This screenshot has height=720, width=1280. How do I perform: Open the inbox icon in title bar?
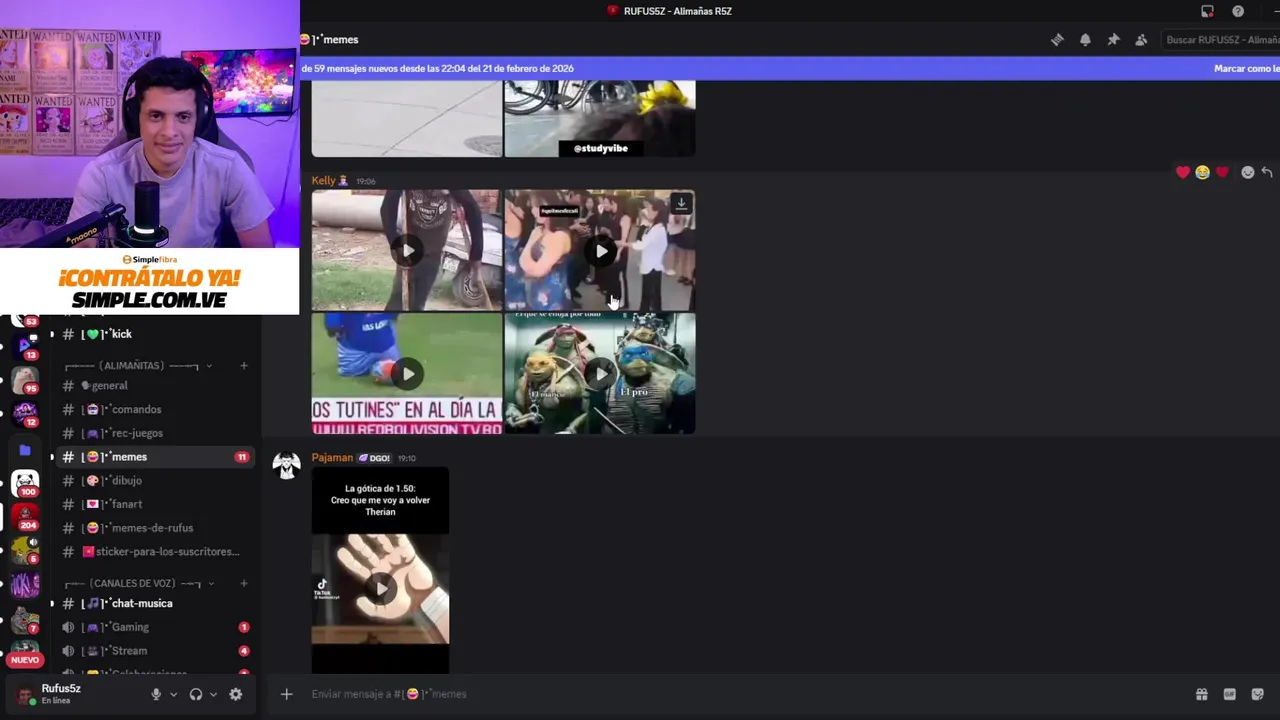[x=1207, y=11]
